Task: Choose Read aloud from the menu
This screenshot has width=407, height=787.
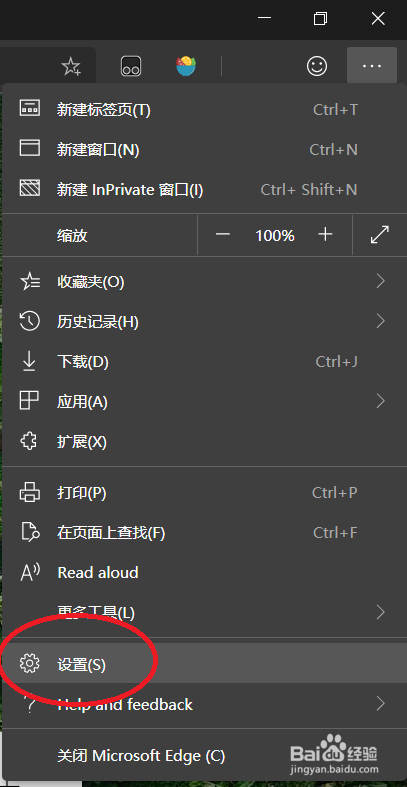Action: click(204, 572)
